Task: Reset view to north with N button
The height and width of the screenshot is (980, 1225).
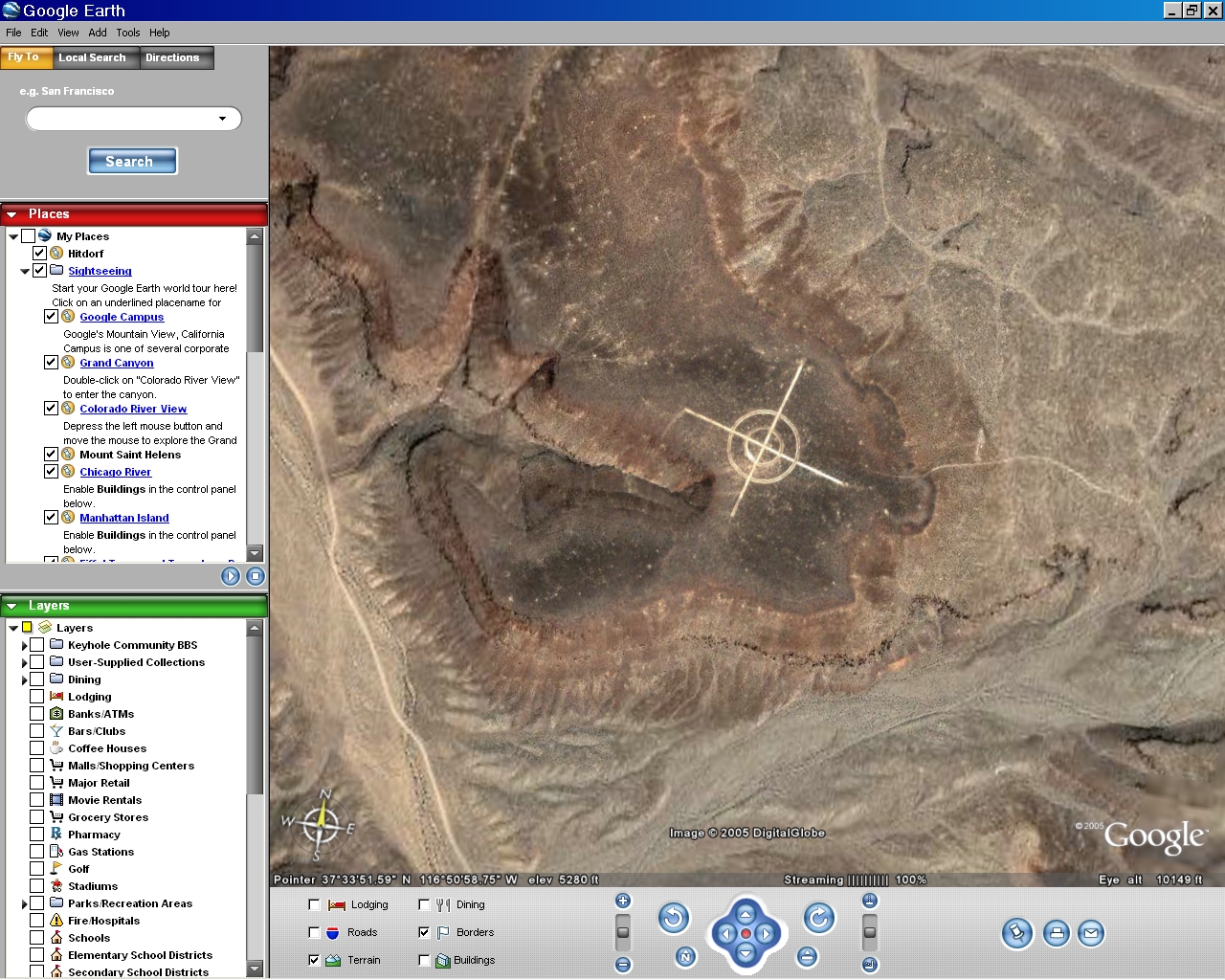Action: [x=685, y=956]
